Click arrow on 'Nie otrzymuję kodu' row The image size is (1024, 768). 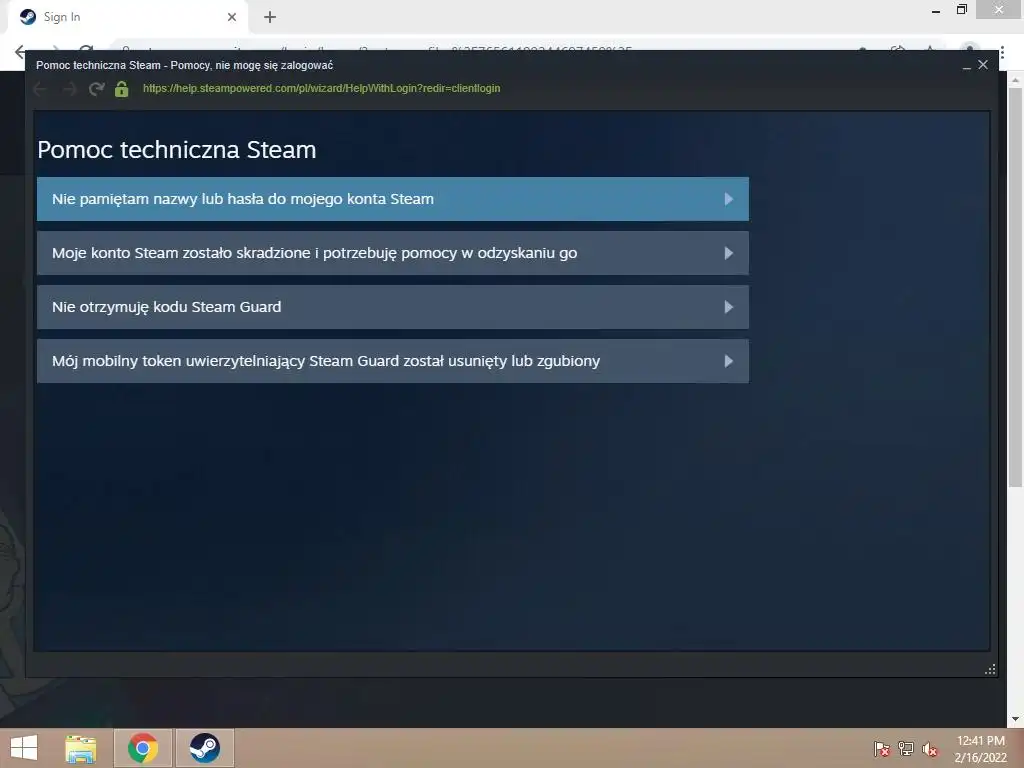tap(729, 307)
